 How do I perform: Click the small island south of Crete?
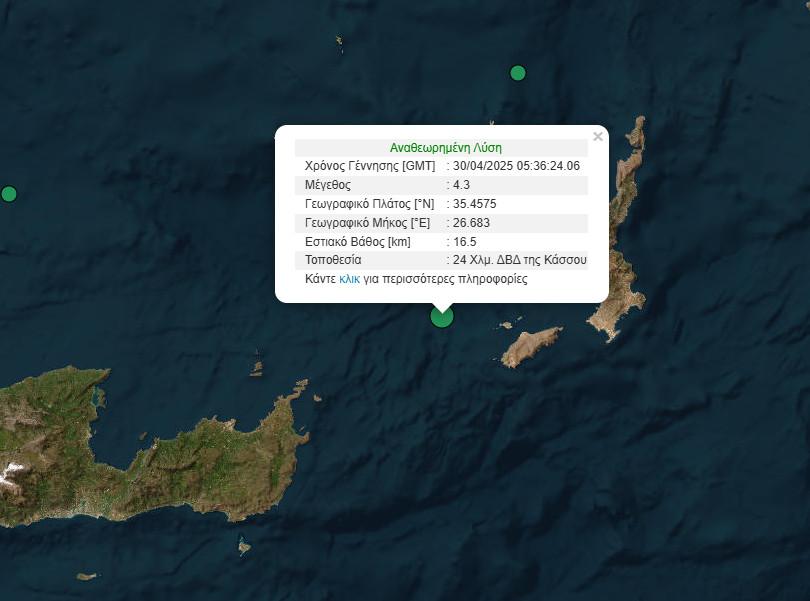pos(244,546)
